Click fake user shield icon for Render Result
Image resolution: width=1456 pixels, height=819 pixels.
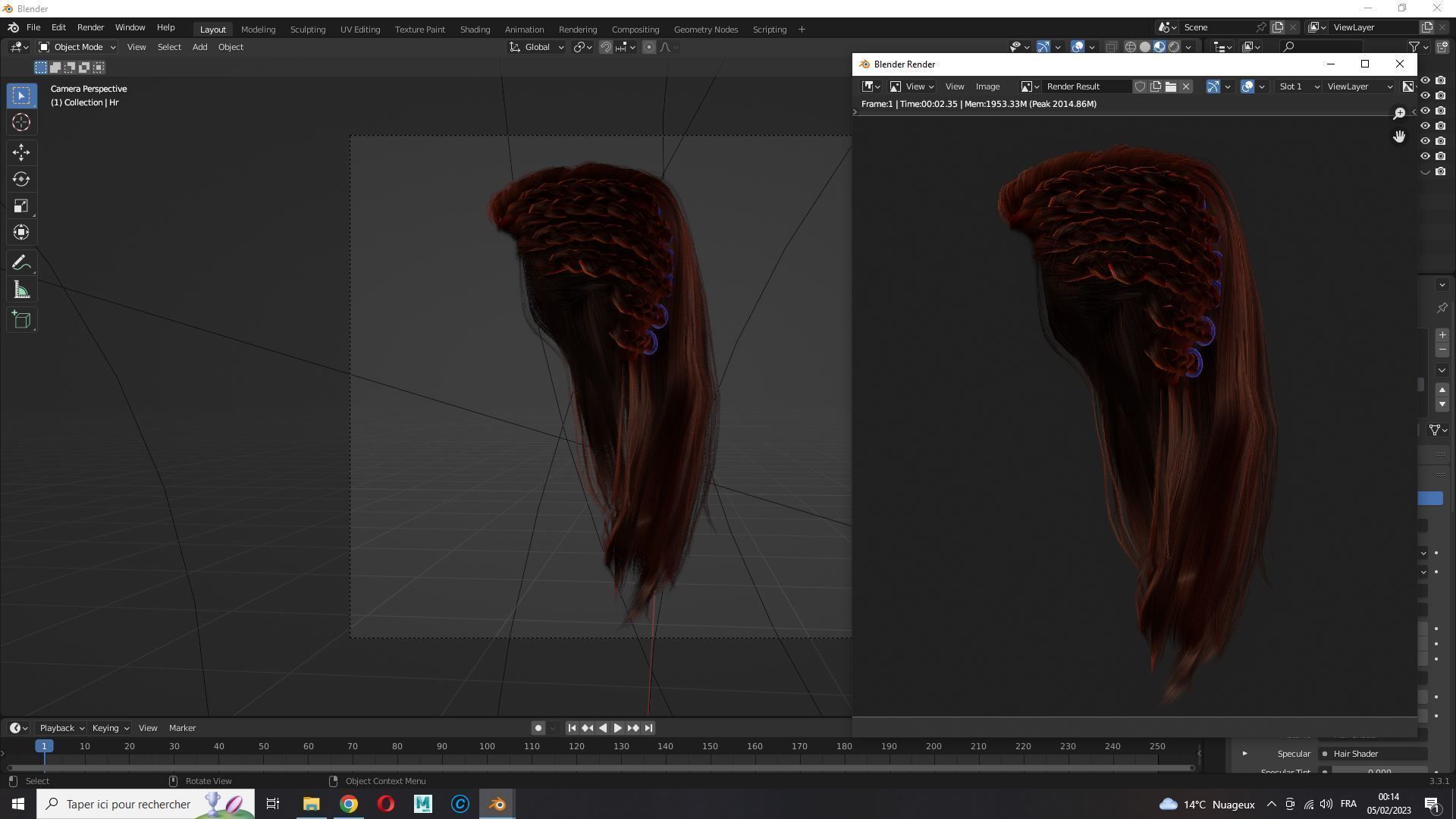pyautogui.click(x=1140, y=86)
